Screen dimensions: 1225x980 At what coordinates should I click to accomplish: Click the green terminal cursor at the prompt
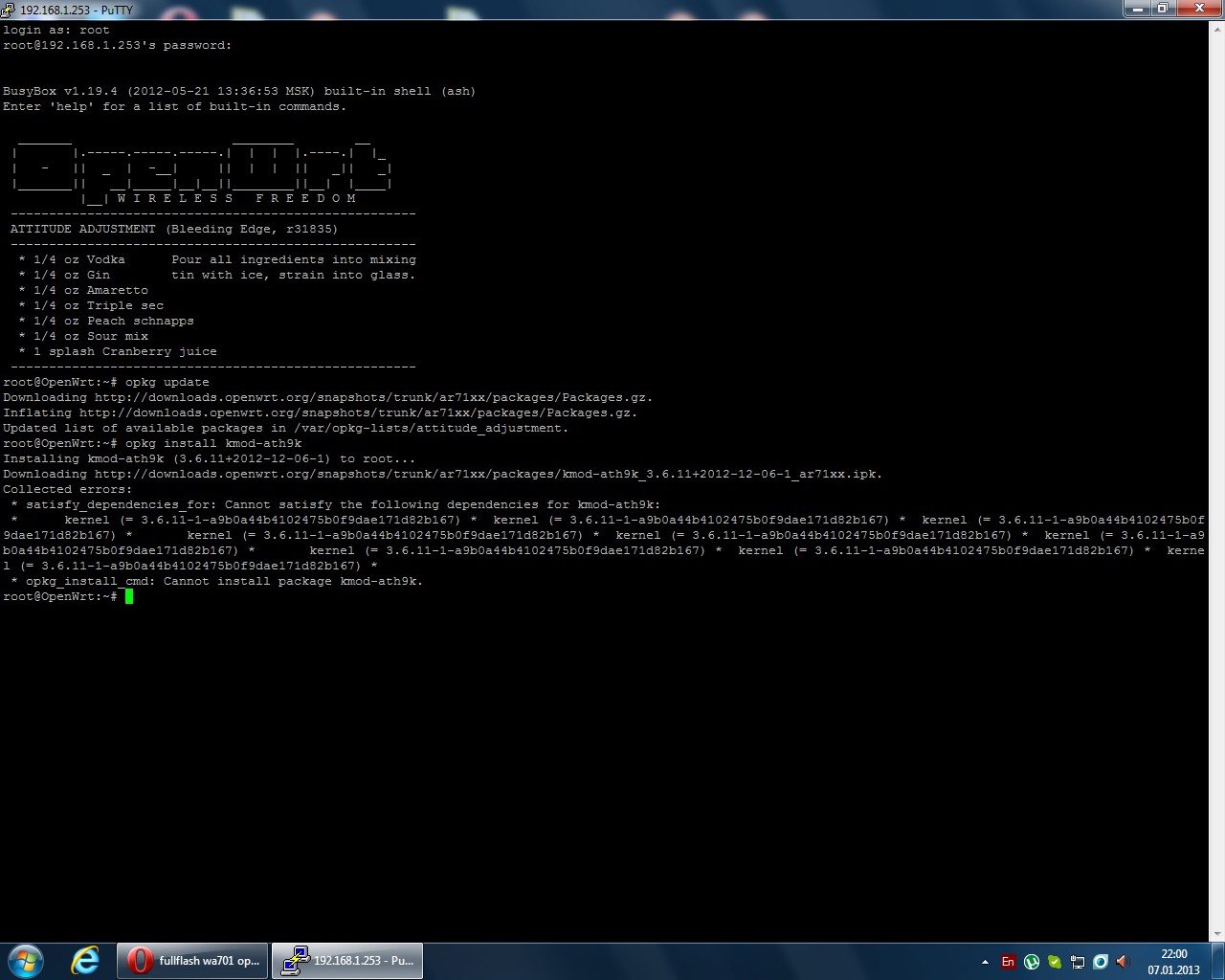coord(129,596)
